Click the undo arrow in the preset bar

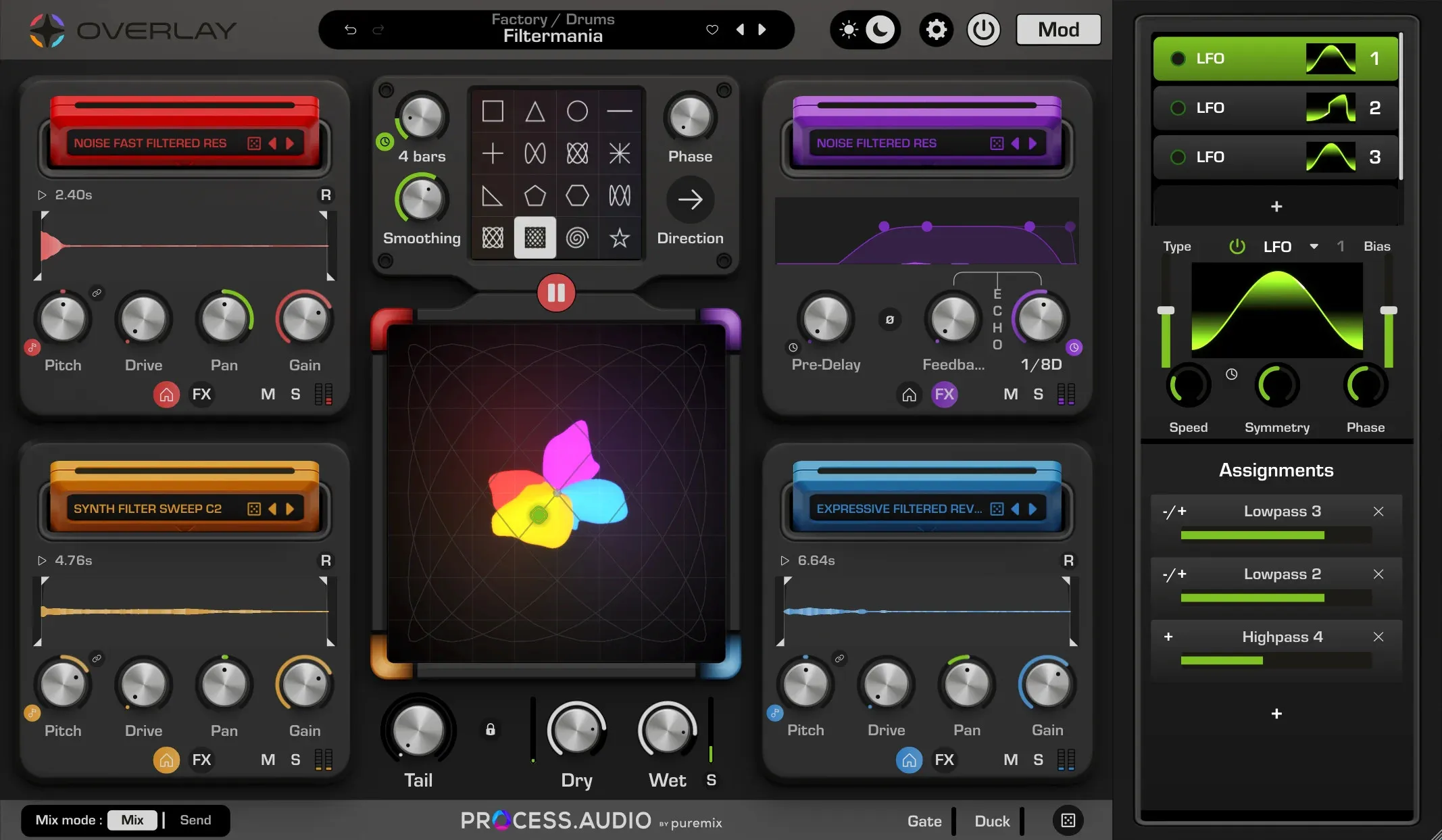(350, 30)
